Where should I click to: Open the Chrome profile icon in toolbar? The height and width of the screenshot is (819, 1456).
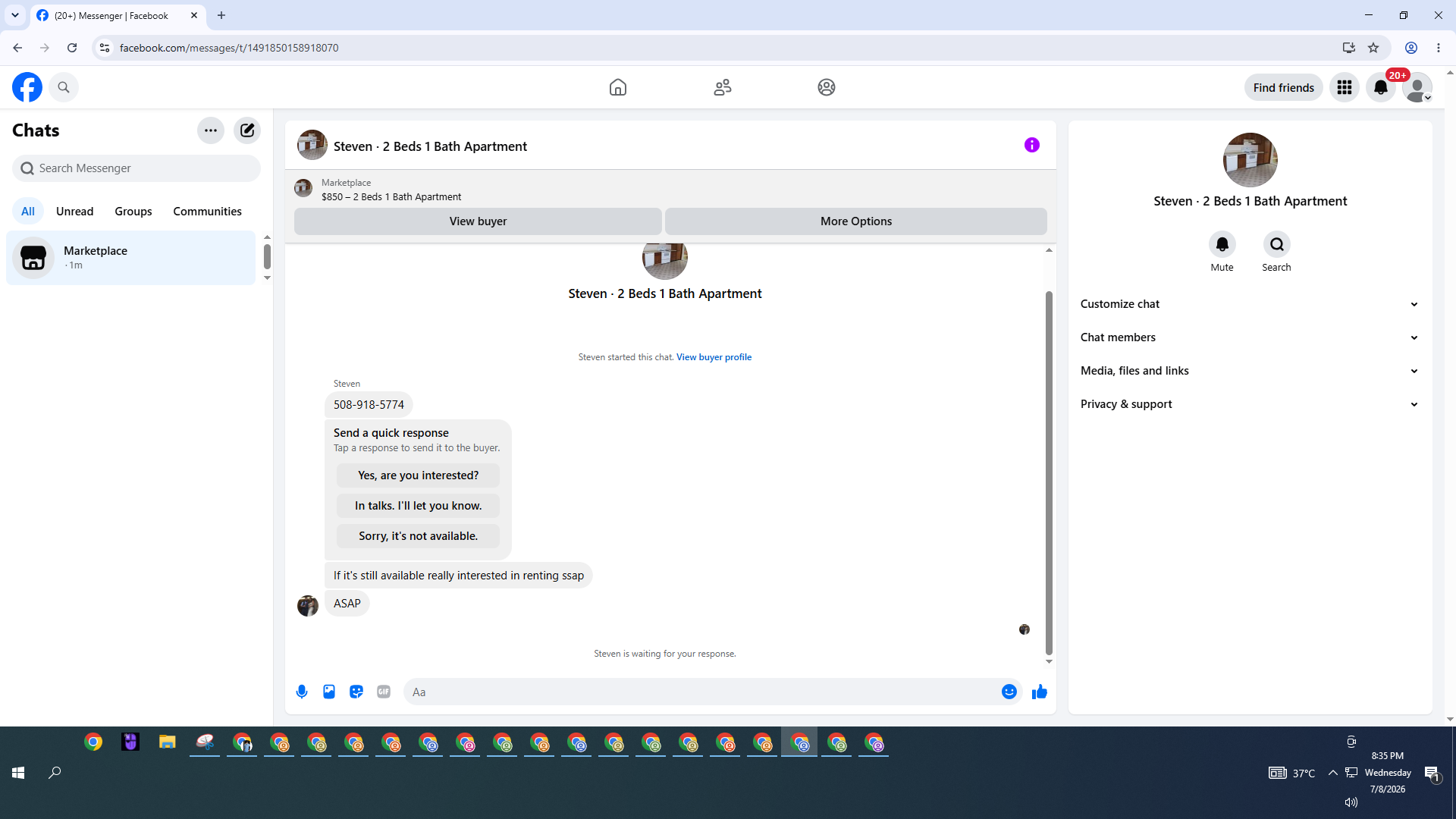[x=1411, y=48]
